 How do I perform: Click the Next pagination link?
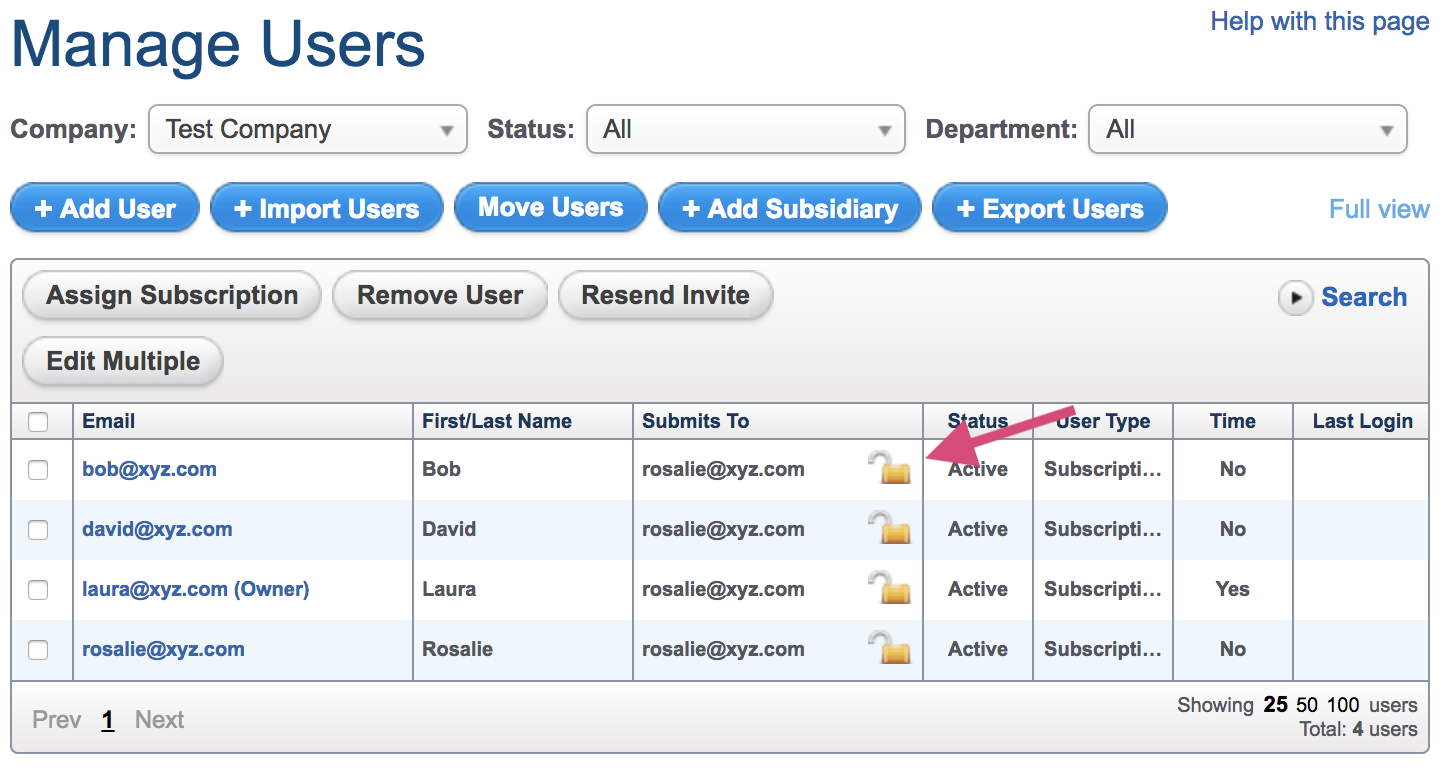coord(160,720)
